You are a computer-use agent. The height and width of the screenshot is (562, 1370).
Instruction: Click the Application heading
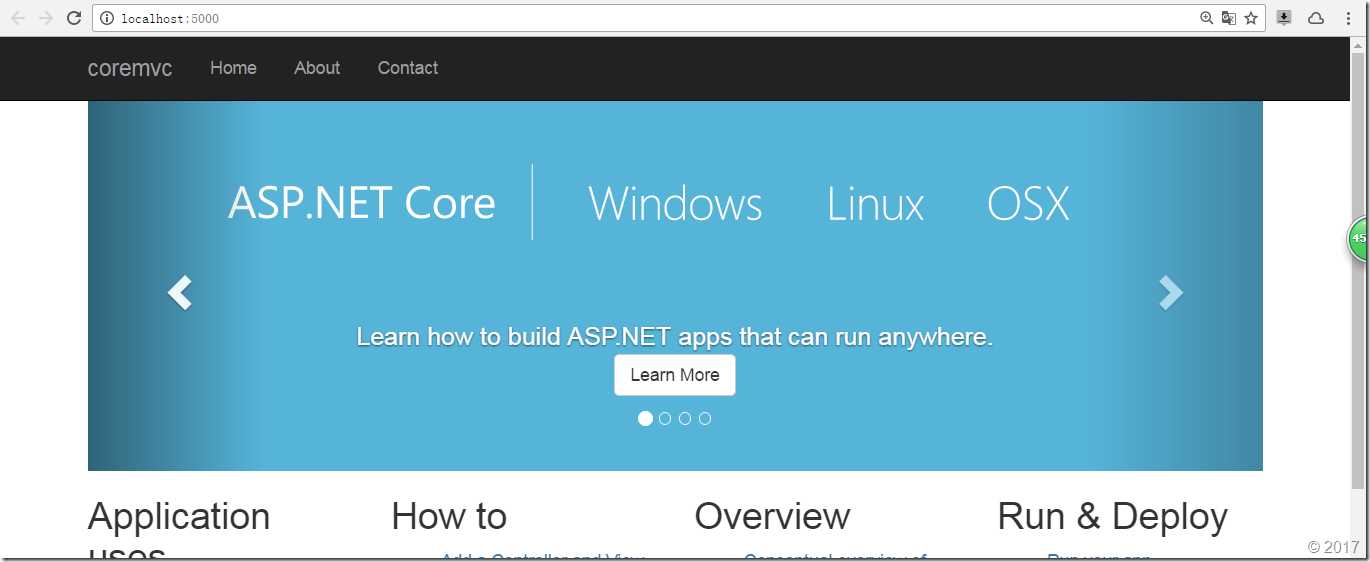[179, 516]
